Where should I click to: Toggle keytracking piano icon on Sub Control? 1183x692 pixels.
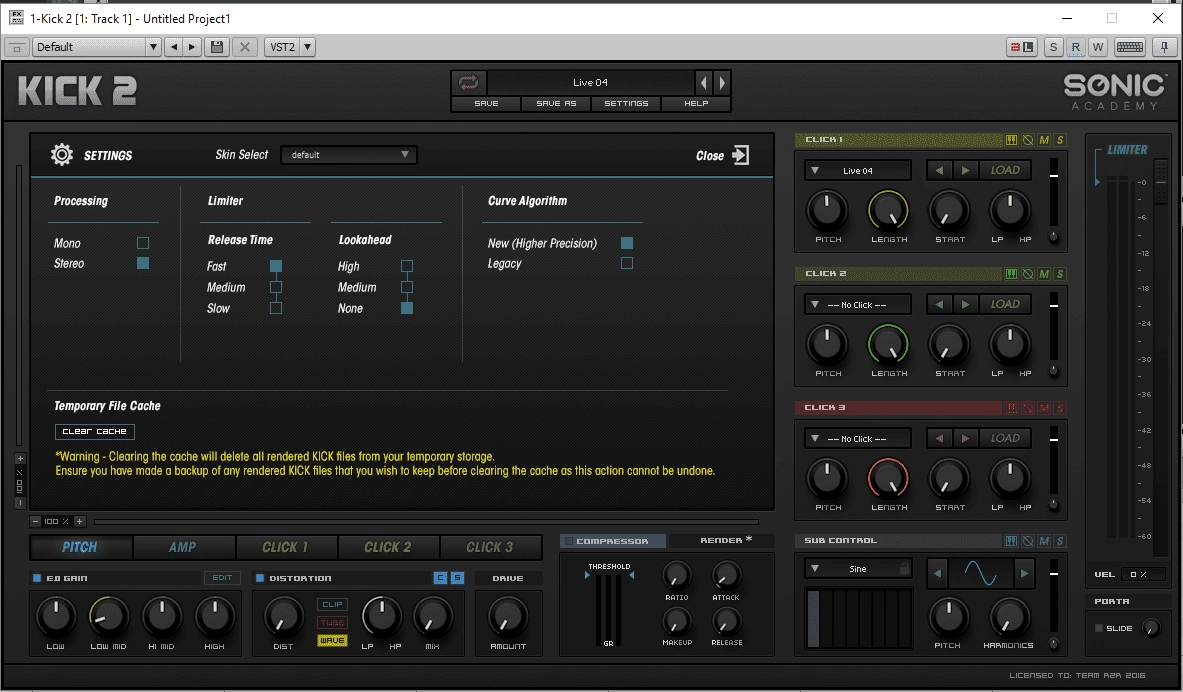(1012, 541)
